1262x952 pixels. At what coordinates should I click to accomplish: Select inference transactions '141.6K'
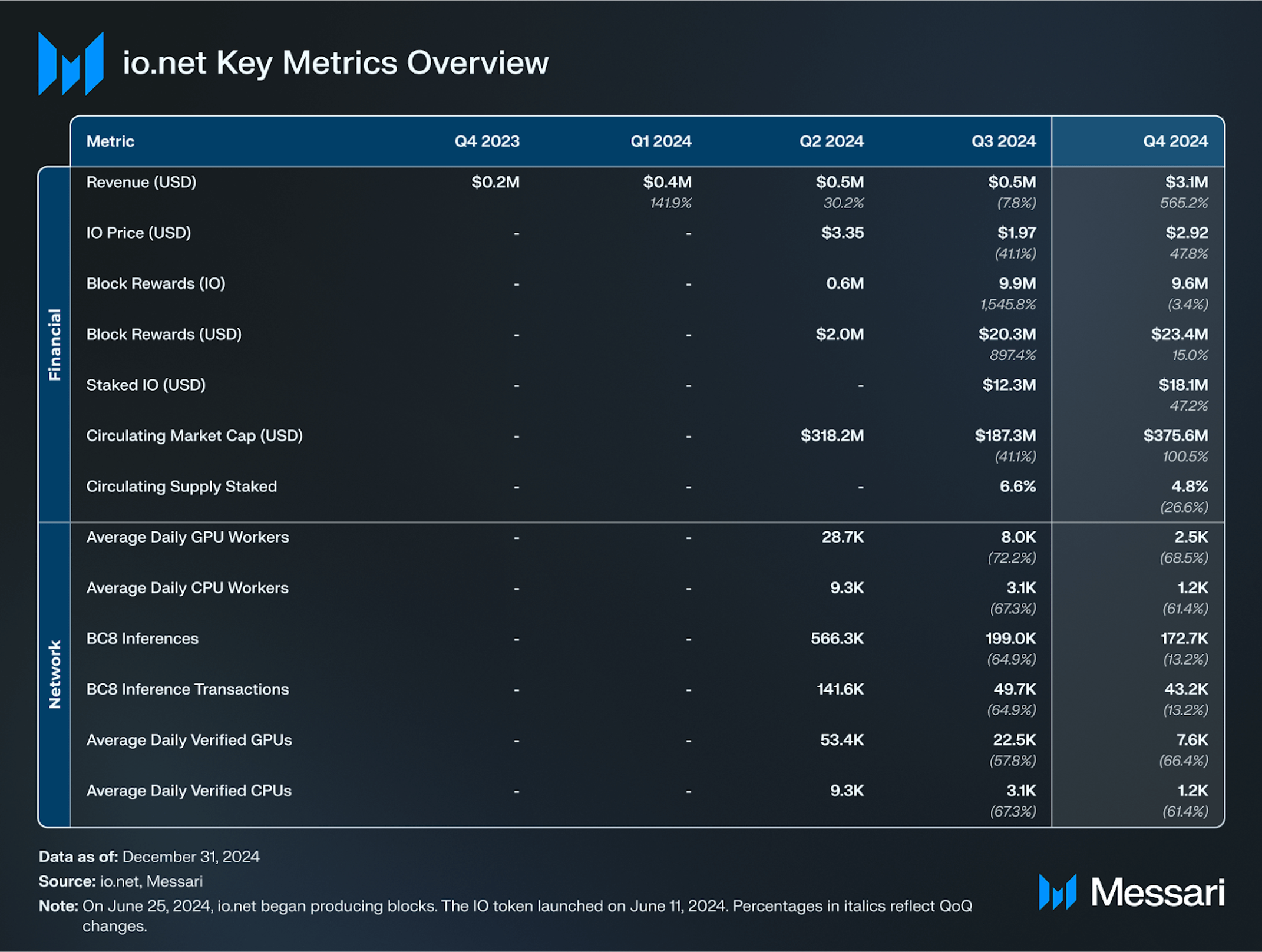[x=840, y=689]
